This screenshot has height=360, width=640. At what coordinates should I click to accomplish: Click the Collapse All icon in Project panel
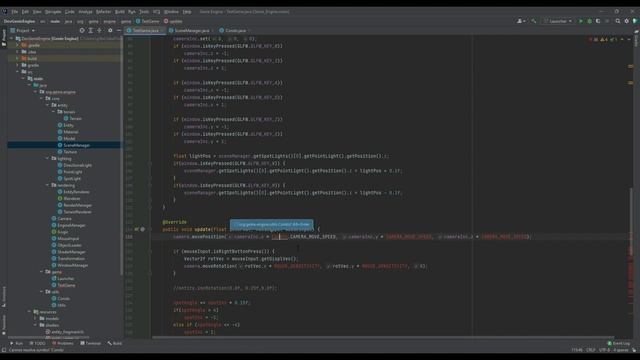(100, 31)
